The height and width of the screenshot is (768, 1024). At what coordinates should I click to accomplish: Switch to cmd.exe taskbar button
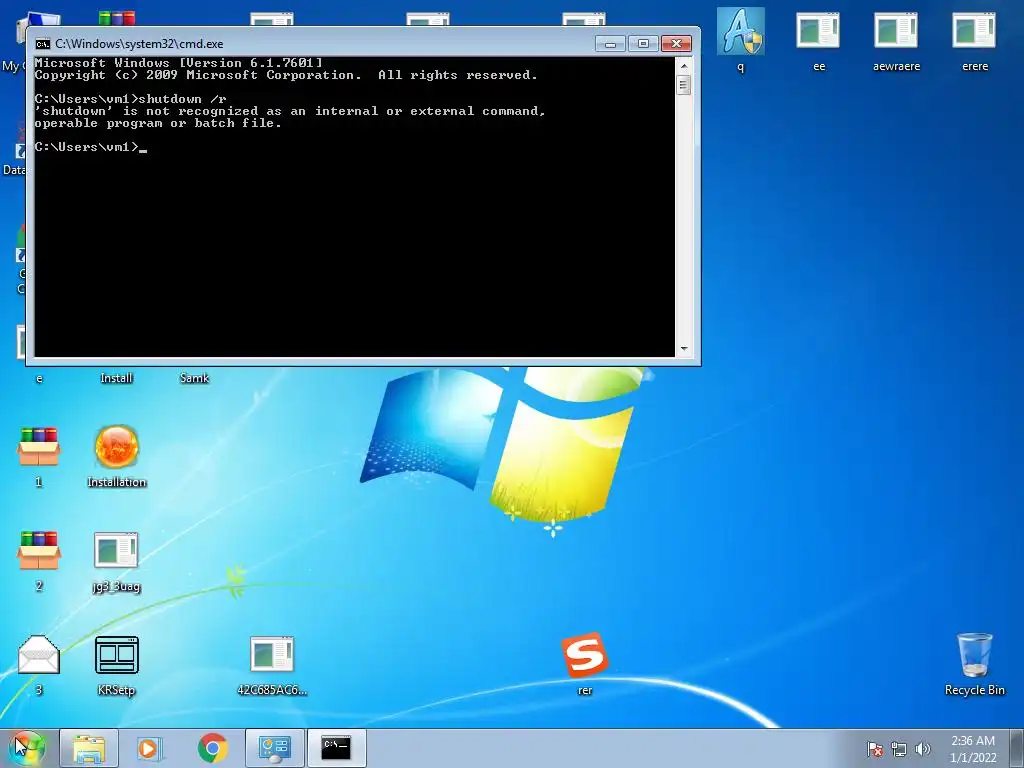click(336, 748)
